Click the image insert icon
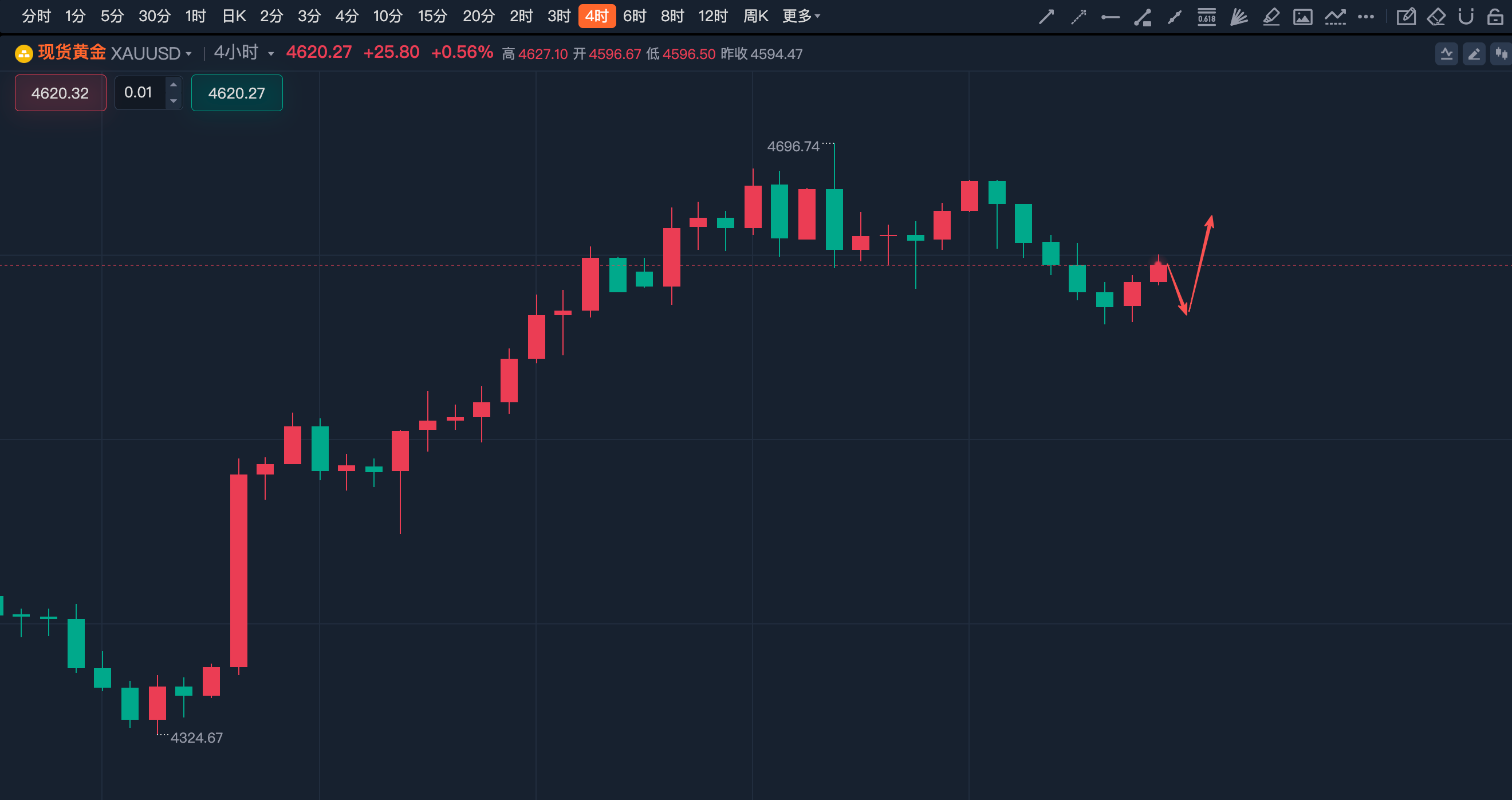 [1302, 17]
